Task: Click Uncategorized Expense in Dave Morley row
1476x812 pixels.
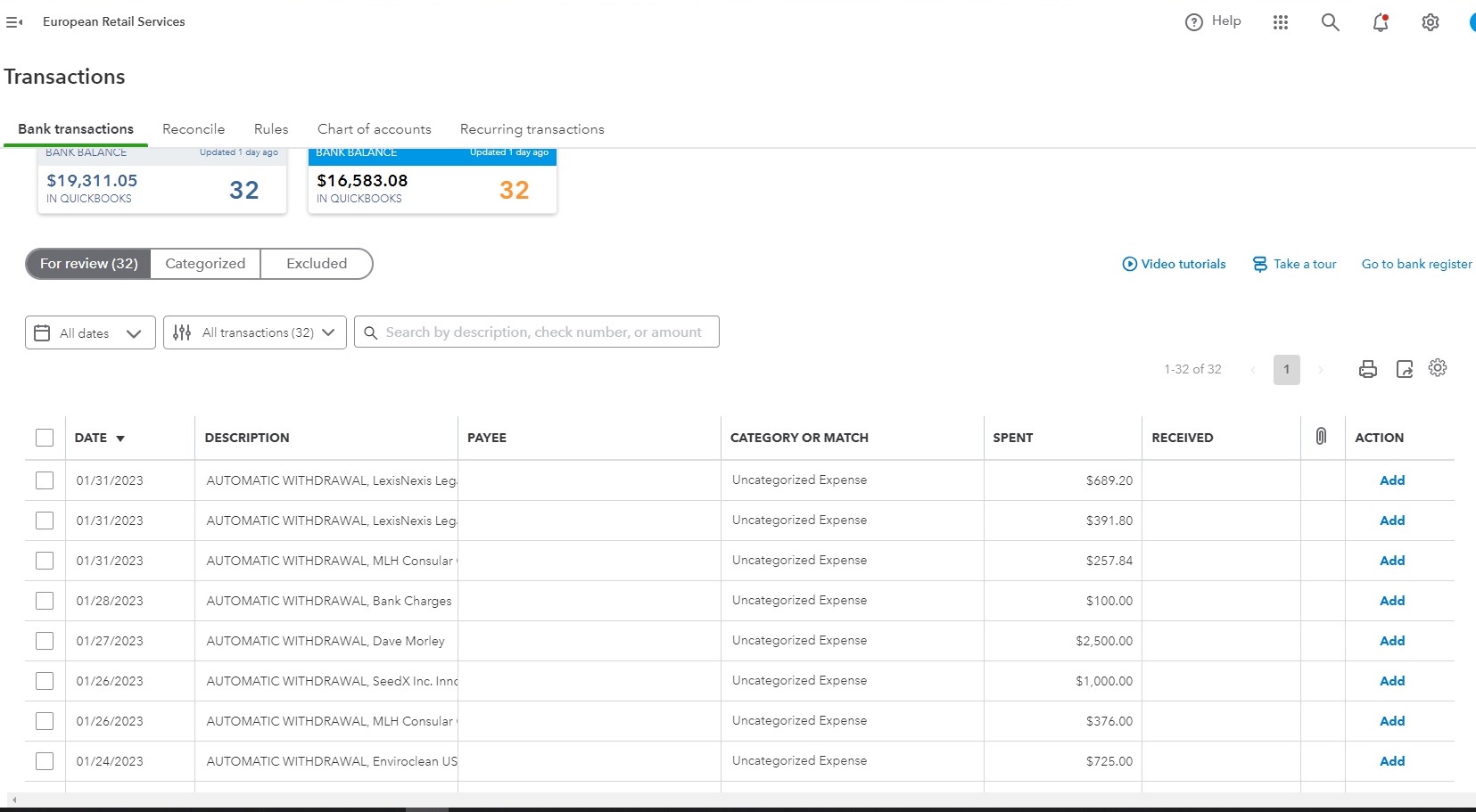Action: click(x=799, y=641)
